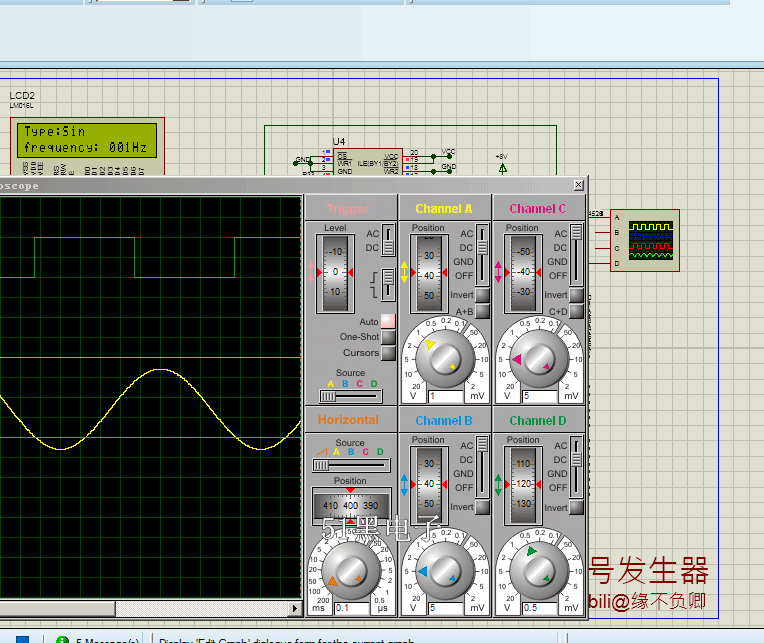The height and width of the screenshot is (643, 764).
Task: Click the Channel A header label
Action: [444, 209]
